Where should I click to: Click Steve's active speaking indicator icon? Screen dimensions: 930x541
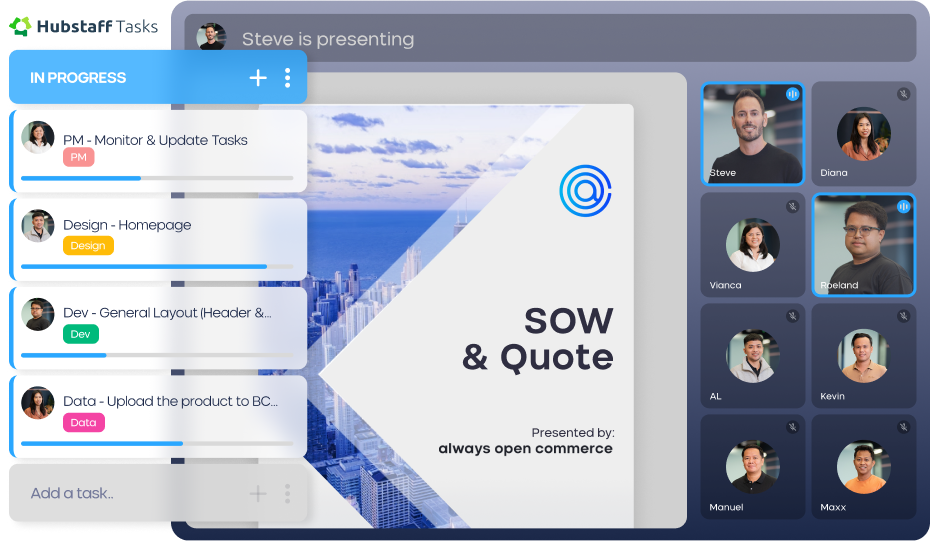pos(792,94)
